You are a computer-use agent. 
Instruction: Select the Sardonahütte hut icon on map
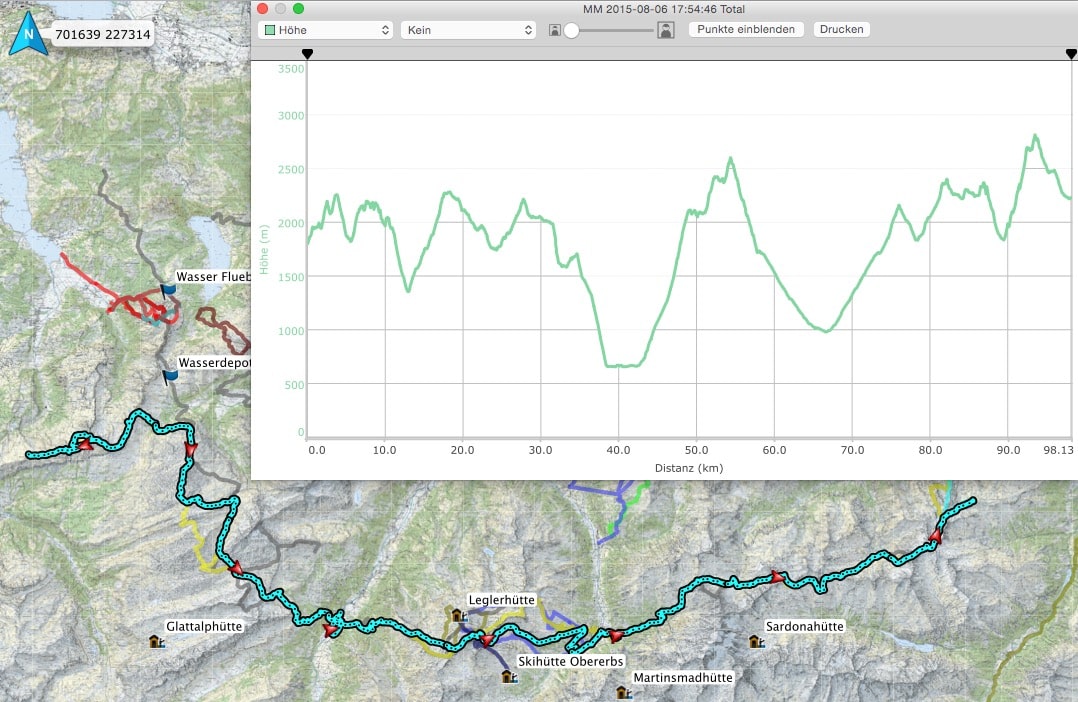click(756, 641)
